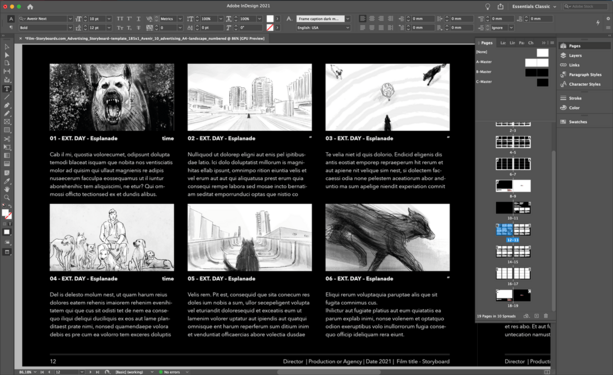Open the 12 pt leading dropdown
The height and width of the screenshot is (375, 613).
[x=109, y=28]
